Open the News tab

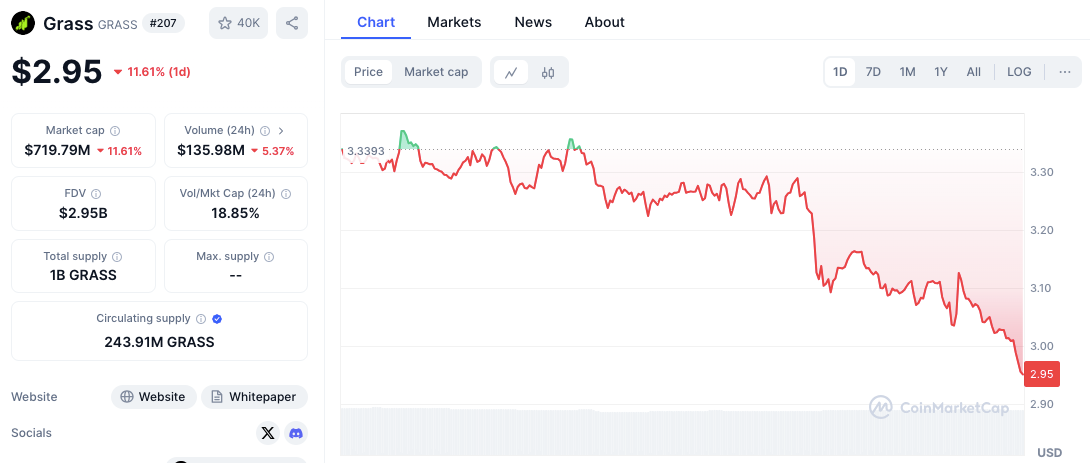(533, 22)
